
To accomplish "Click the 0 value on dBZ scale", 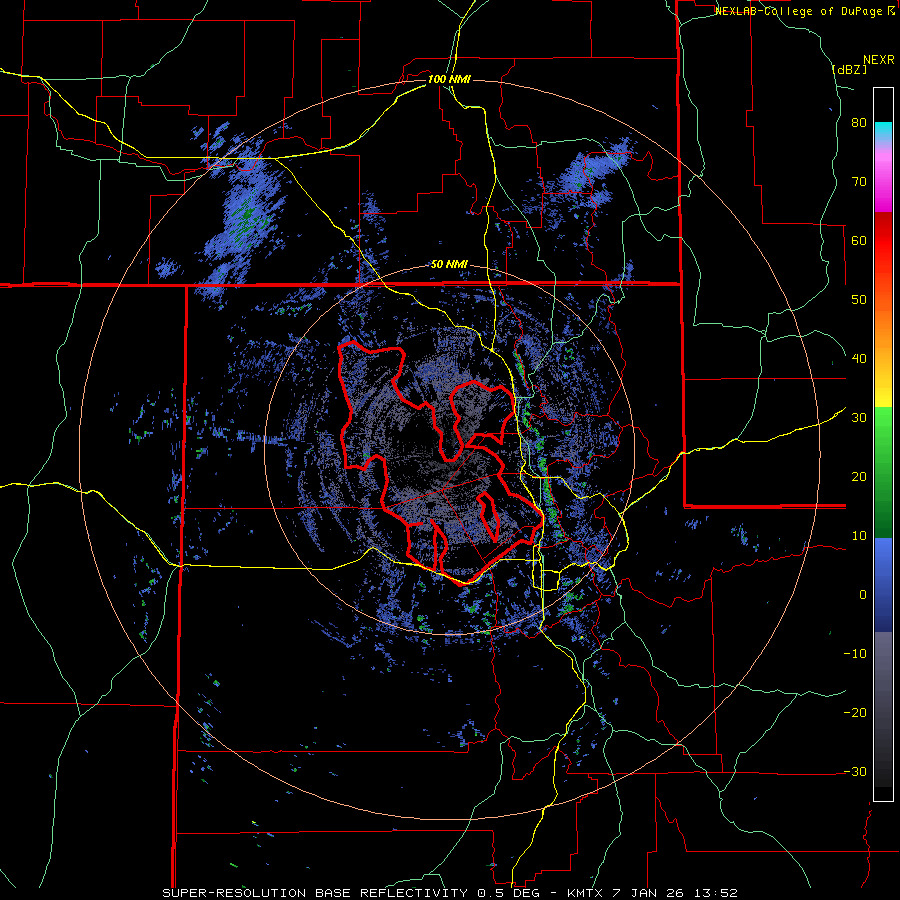I will tap(863, 595).
